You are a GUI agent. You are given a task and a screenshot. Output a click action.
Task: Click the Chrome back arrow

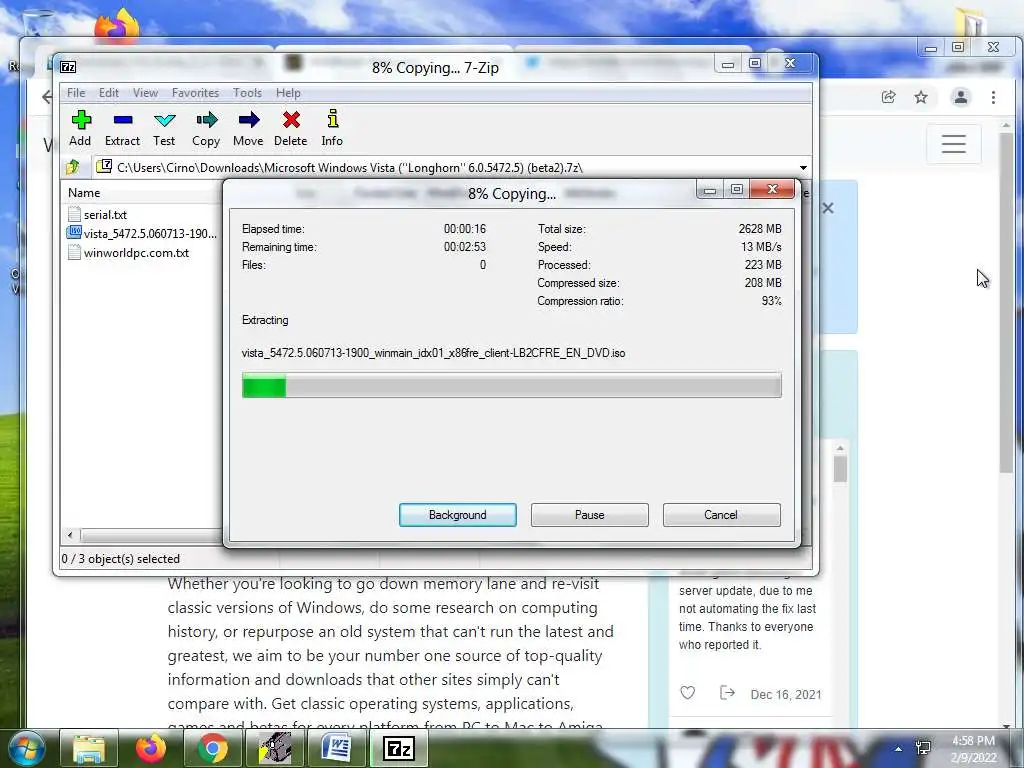(47, 97)
